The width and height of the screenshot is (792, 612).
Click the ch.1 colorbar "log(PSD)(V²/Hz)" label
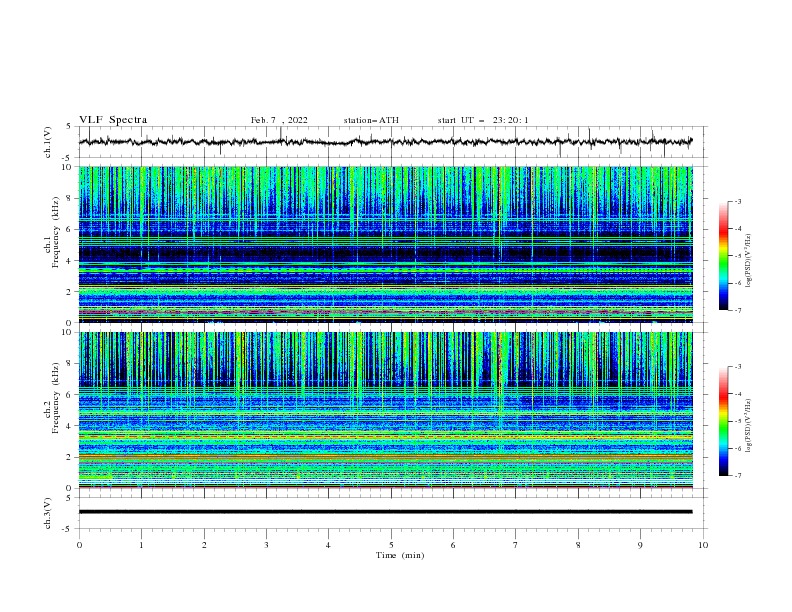click(x=748, y=261)
